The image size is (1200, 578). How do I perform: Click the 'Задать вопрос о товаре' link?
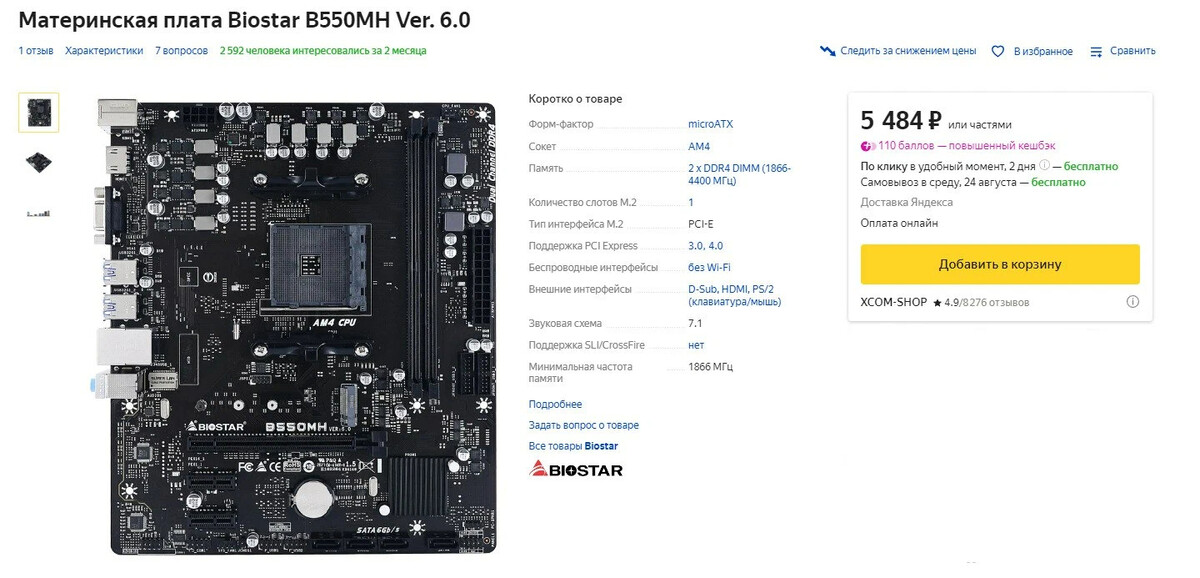[x=584, y=425]
